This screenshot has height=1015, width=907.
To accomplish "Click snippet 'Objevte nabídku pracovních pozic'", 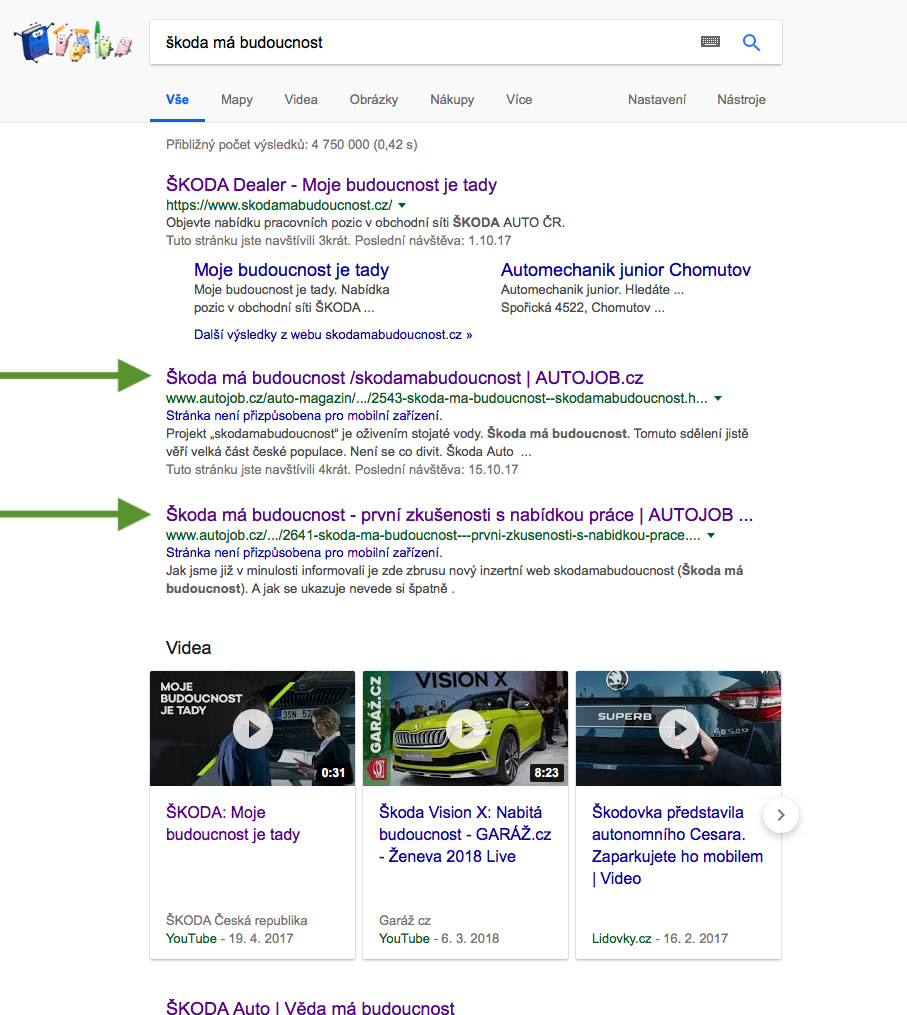I will 365,223.
